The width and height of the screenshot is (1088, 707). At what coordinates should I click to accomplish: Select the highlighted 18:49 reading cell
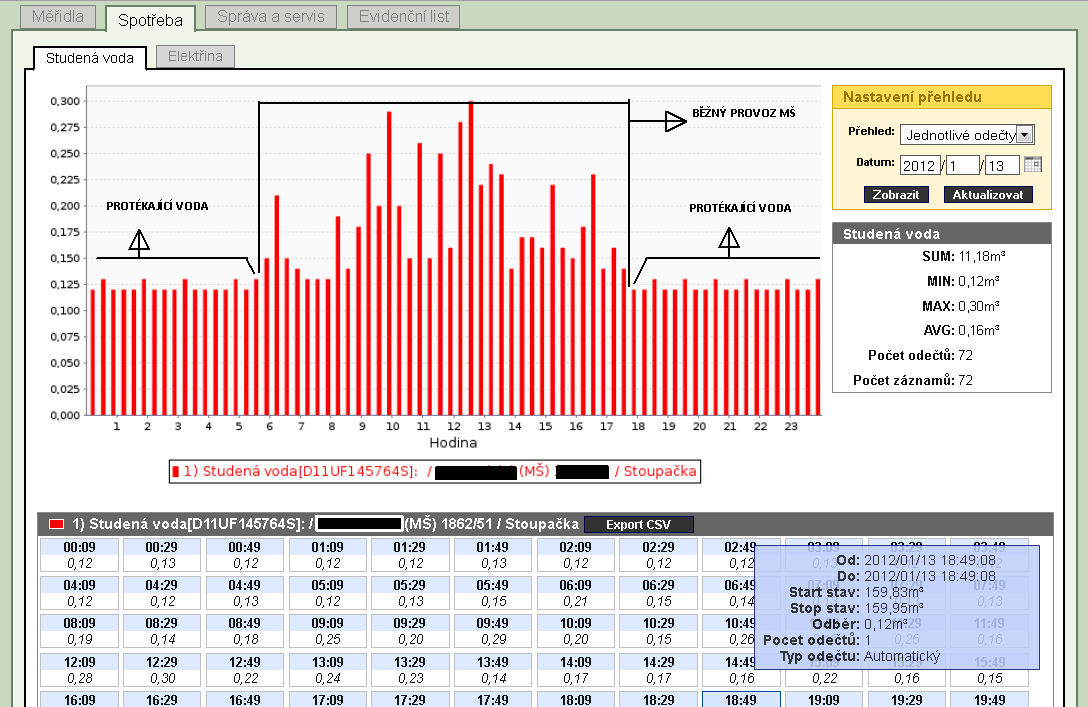[x=741, y=699]
